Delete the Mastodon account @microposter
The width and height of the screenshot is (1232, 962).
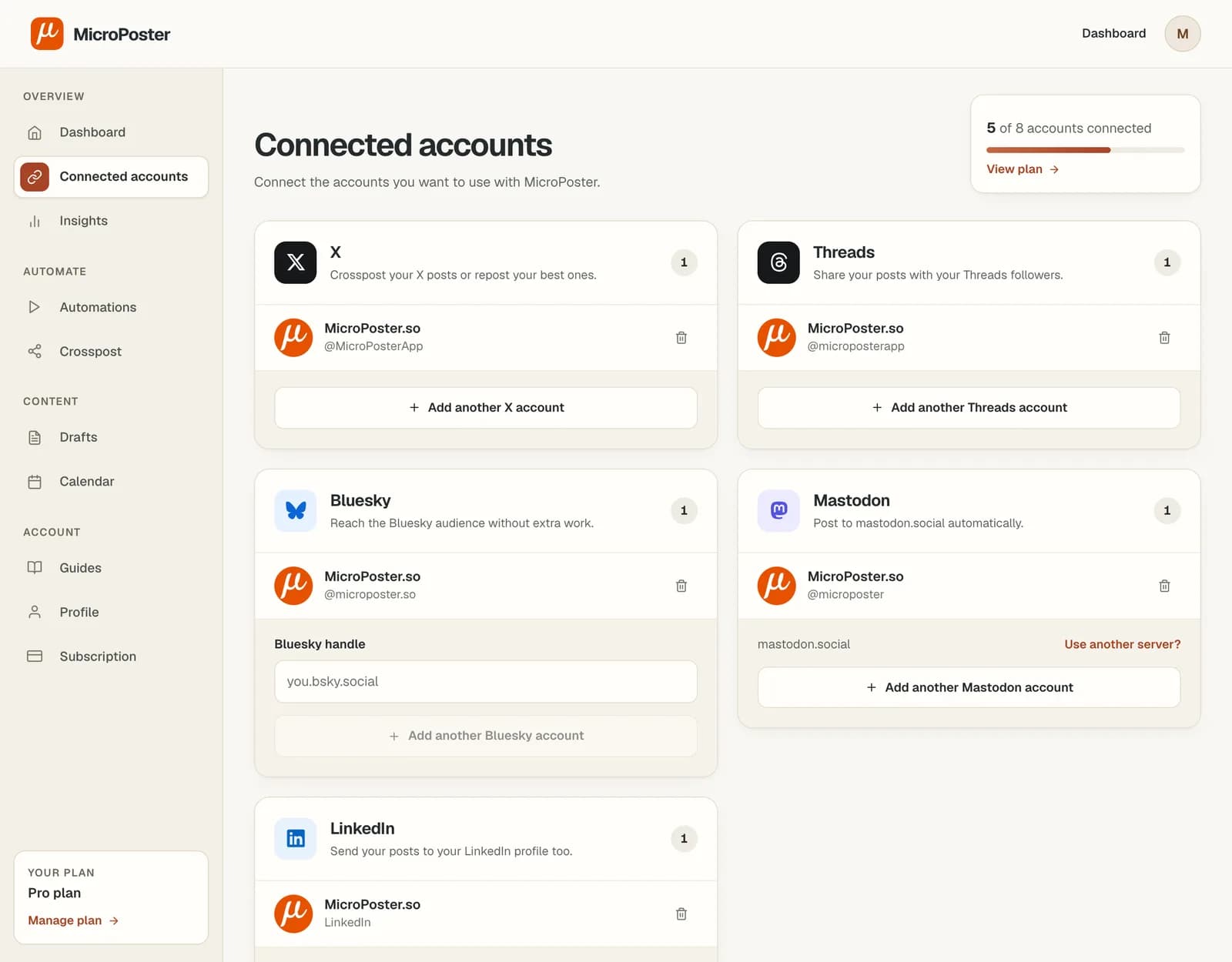[1164, 586]
